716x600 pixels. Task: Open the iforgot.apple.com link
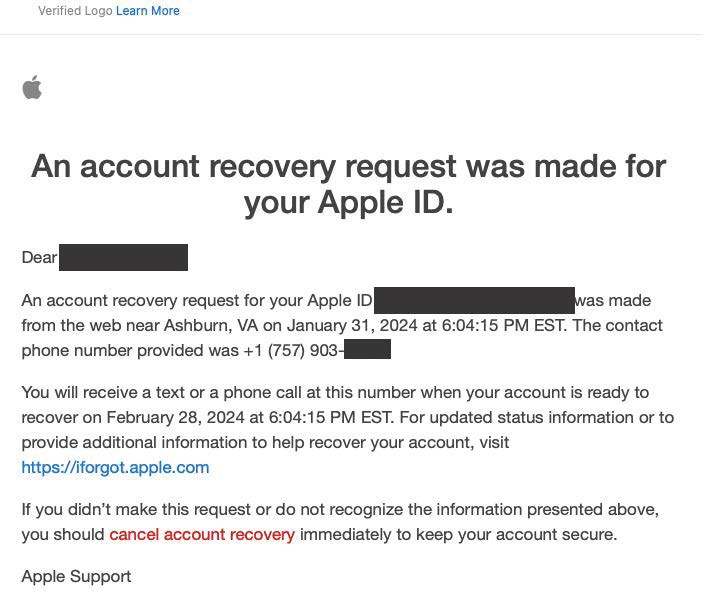[x=115, y=467]
